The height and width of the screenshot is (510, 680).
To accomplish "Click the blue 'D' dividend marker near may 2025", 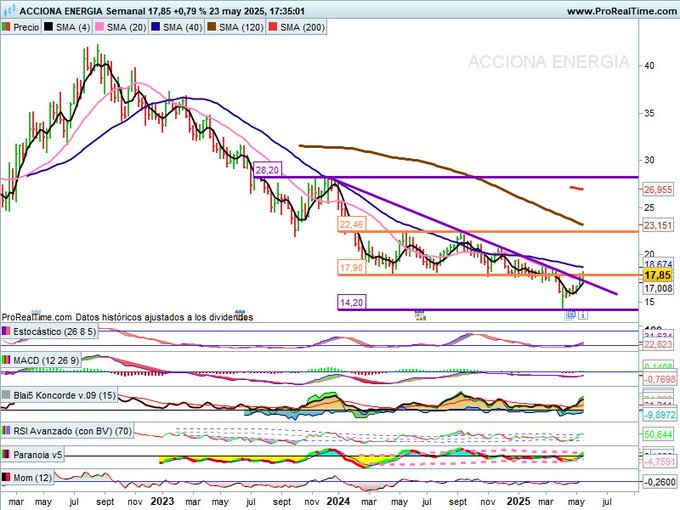I will pyautogui.click(x=571, y=315).
